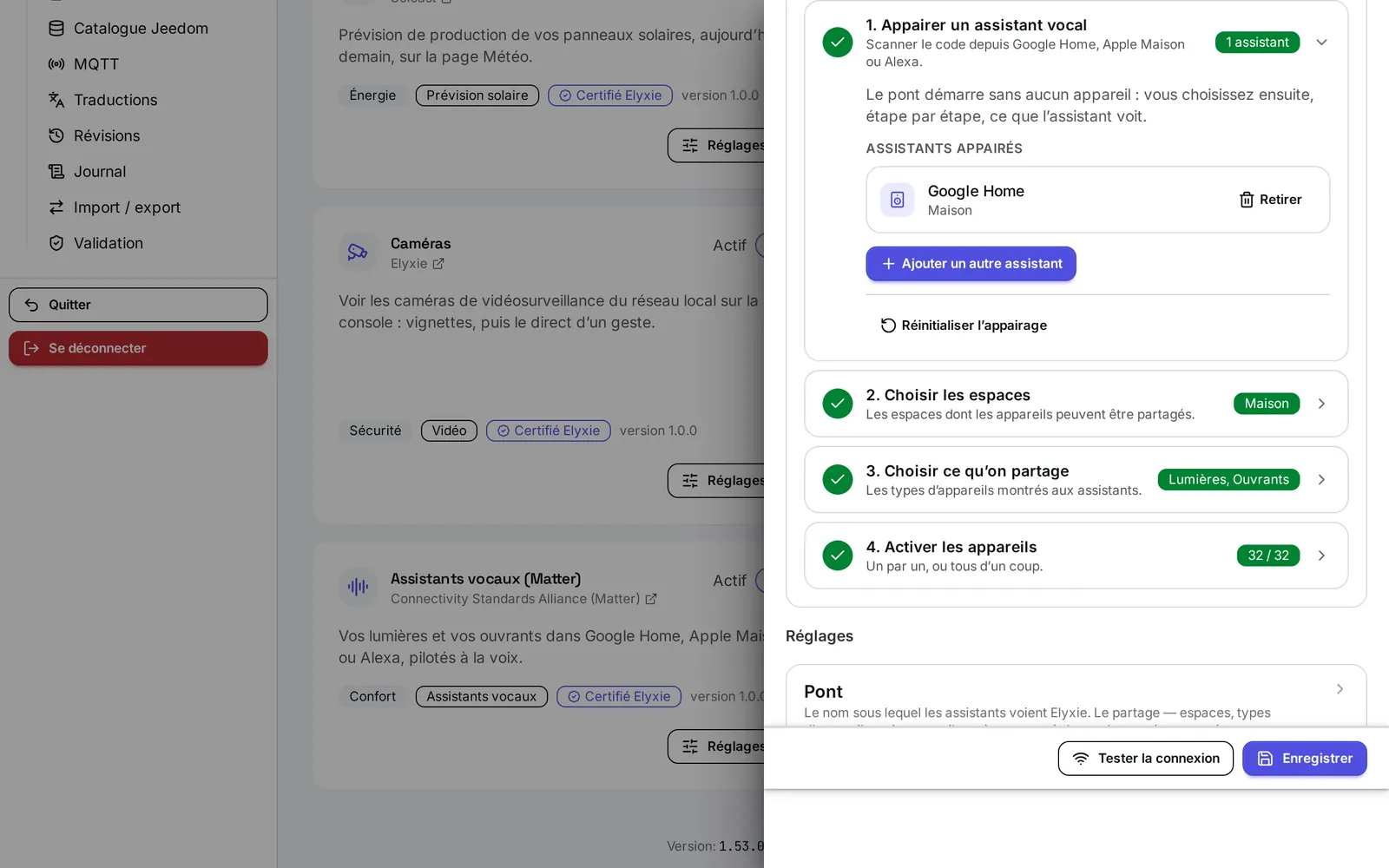Viewport: 1389px width, 868px height.
Task: Expand step 2 Choisir les espaces
Action: (1321, 404)
